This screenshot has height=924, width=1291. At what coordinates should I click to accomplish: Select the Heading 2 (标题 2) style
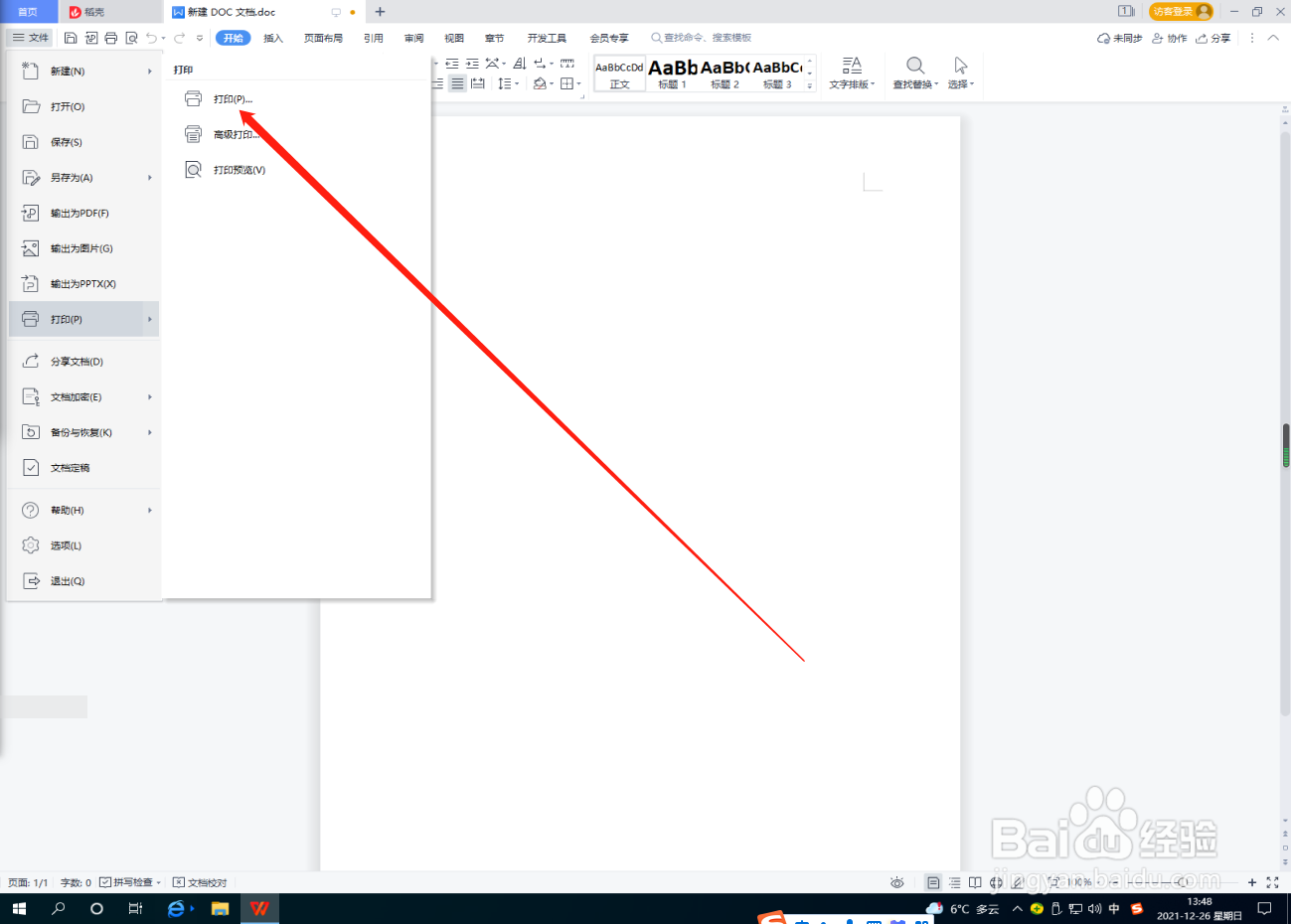point(725,75)
